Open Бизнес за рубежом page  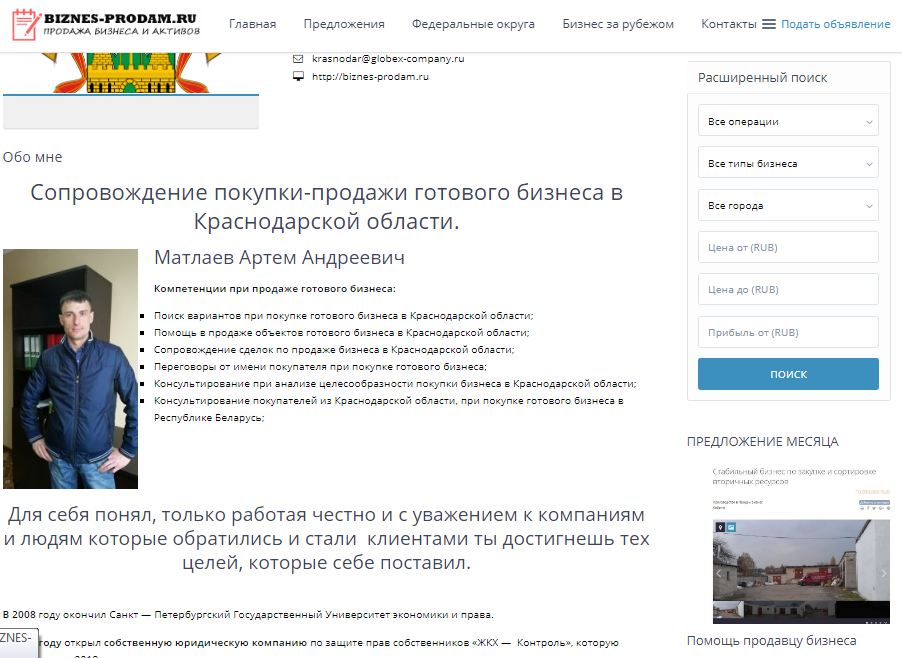[x=618, y=24]
